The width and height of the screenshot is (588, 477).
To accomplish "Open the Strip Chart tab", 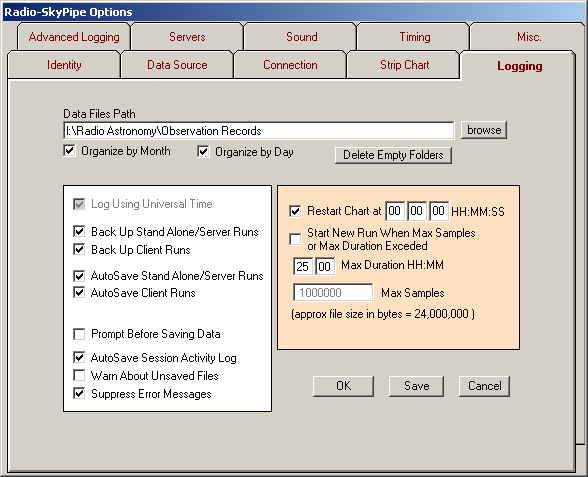I will point(404,65).
